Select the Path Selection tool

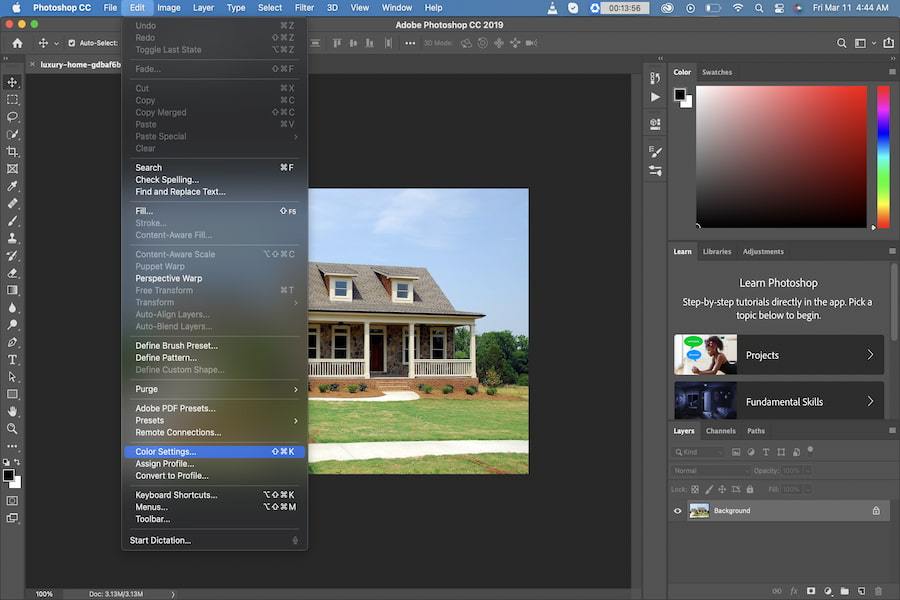[12, 377]
